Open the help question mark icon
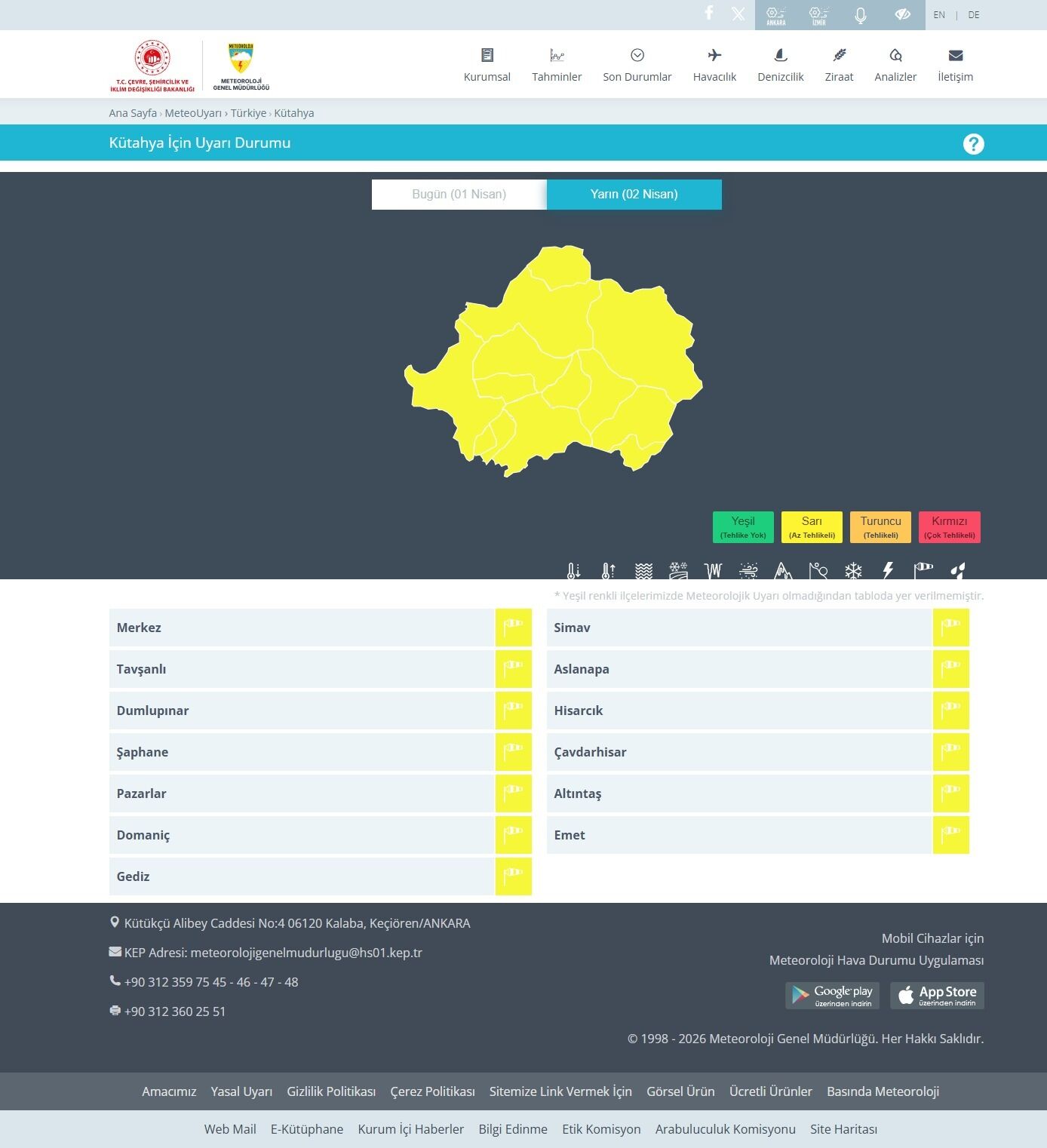The image size is (1047, 1148). point(973,143)
